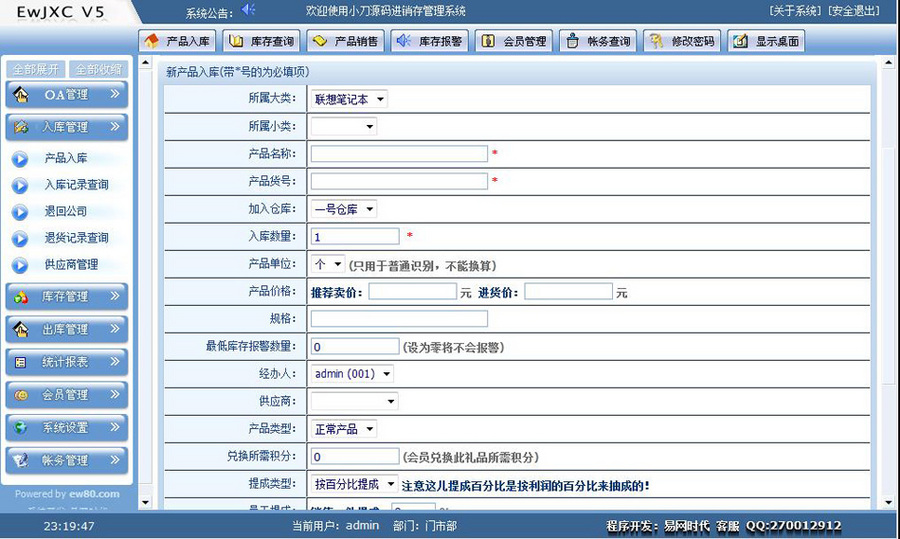Open the 产品类型 dropdown showing 正常产品

tap(343, 429)
